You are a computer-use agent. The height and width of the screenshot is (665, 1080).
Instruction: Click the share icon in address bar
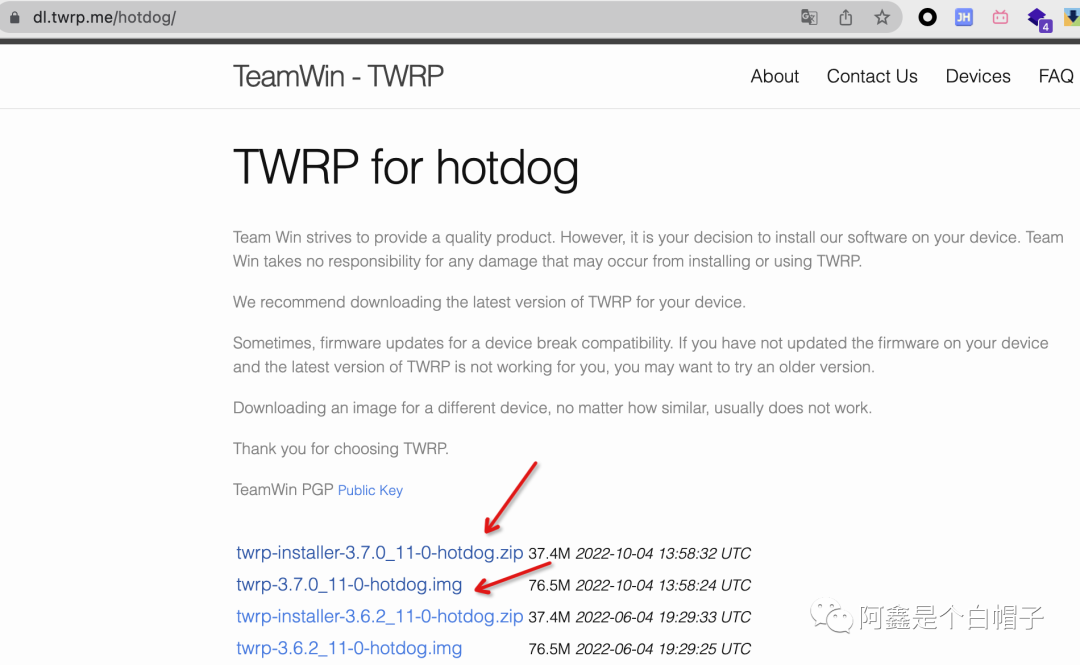pos(846,17)
